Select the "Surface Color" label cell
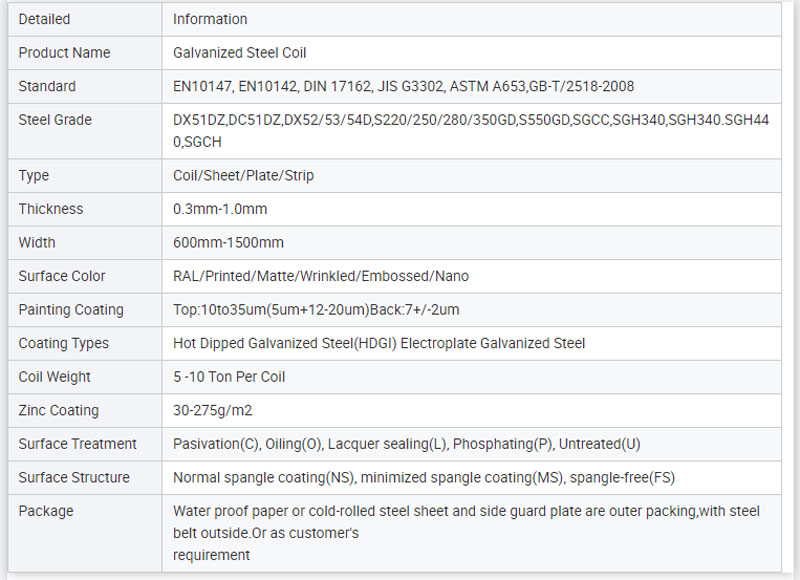This screenshot has width=800, height=580. pyautogui.click(x=62, y=276)
